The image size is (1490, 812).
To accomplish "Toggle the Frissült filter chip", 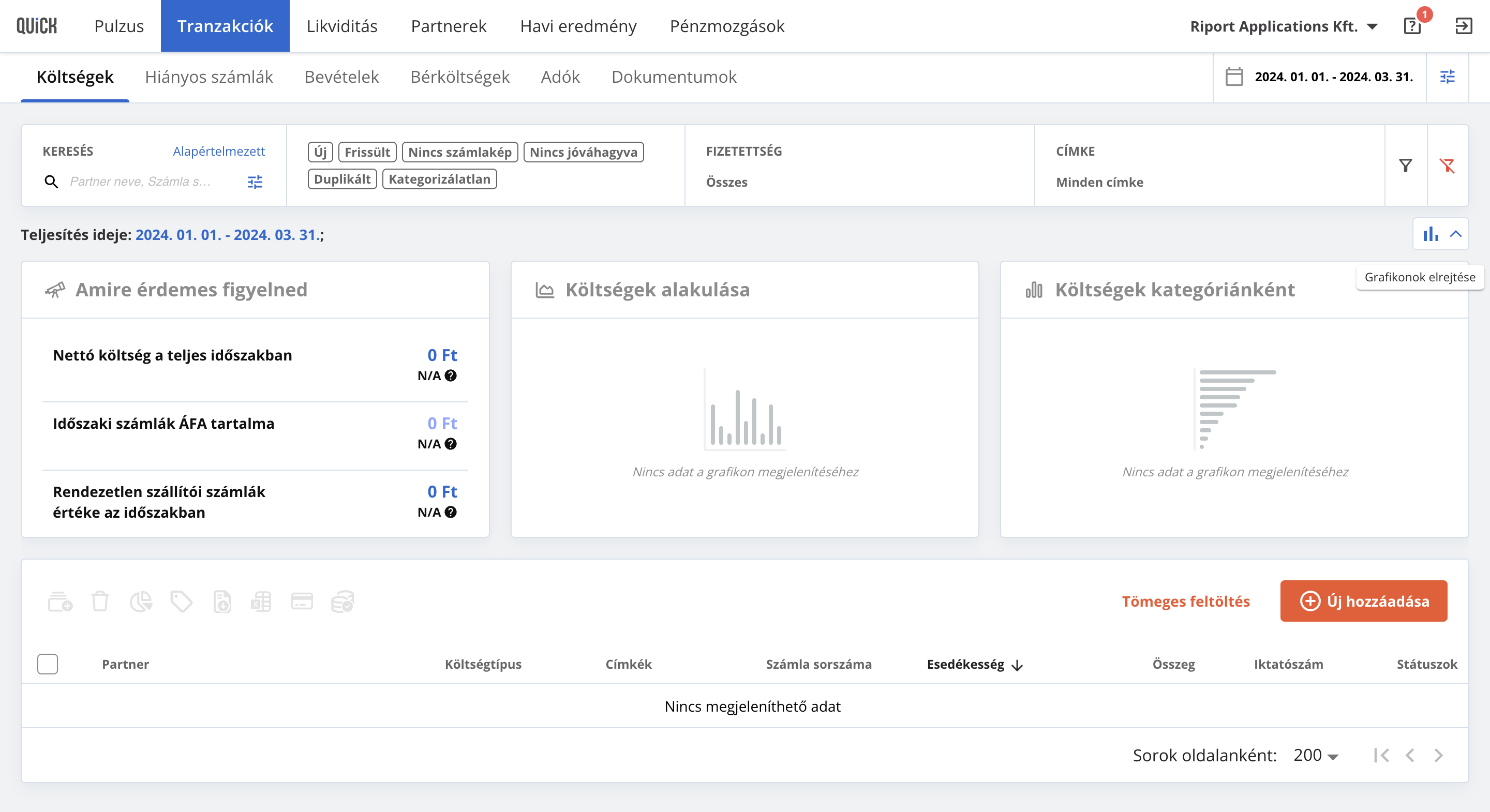I will click(367, 152).
